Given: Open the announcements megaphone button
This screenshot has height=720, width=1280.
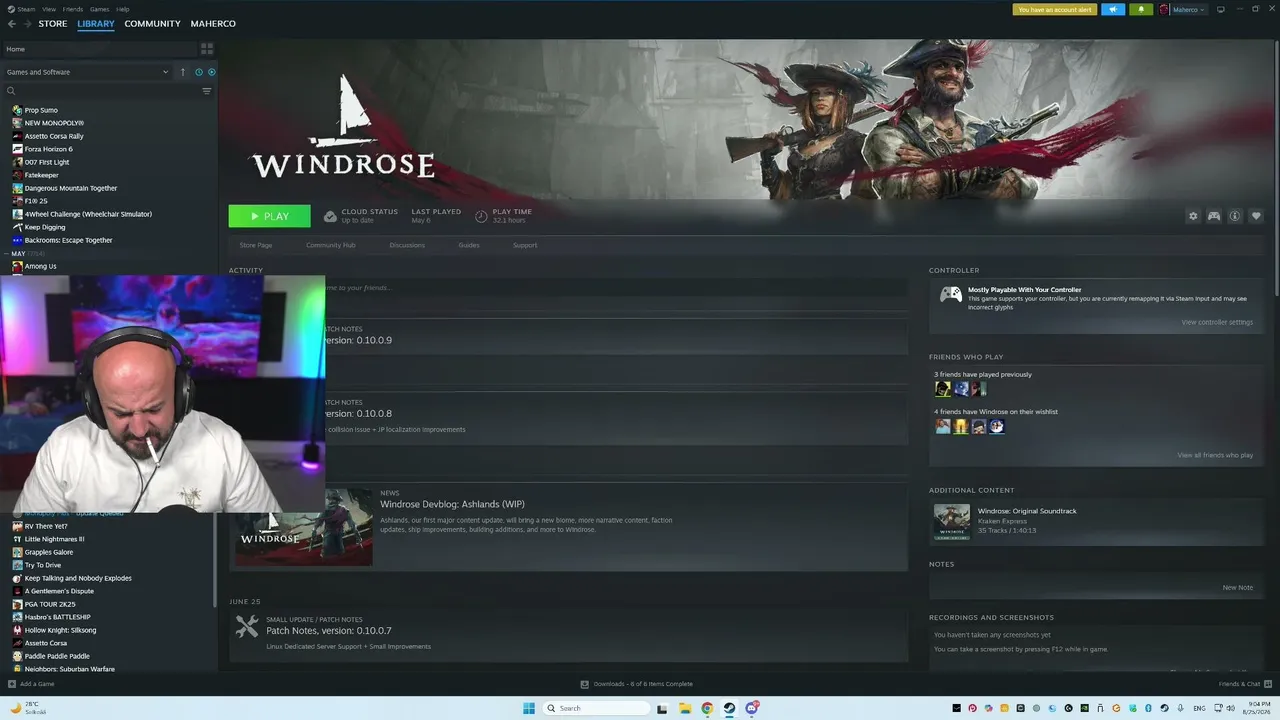Looking at the screenshot, I should point(1113,10).
